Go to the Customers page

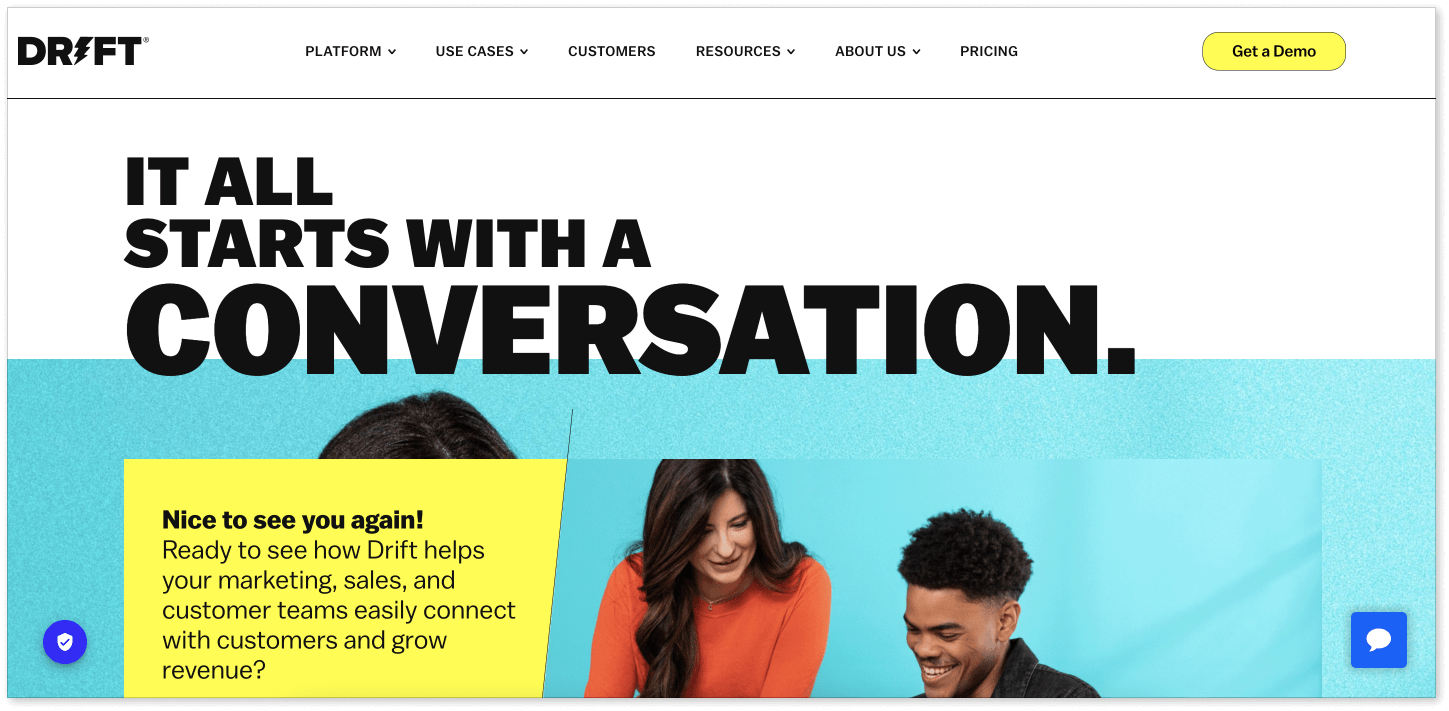coord(612,51)
